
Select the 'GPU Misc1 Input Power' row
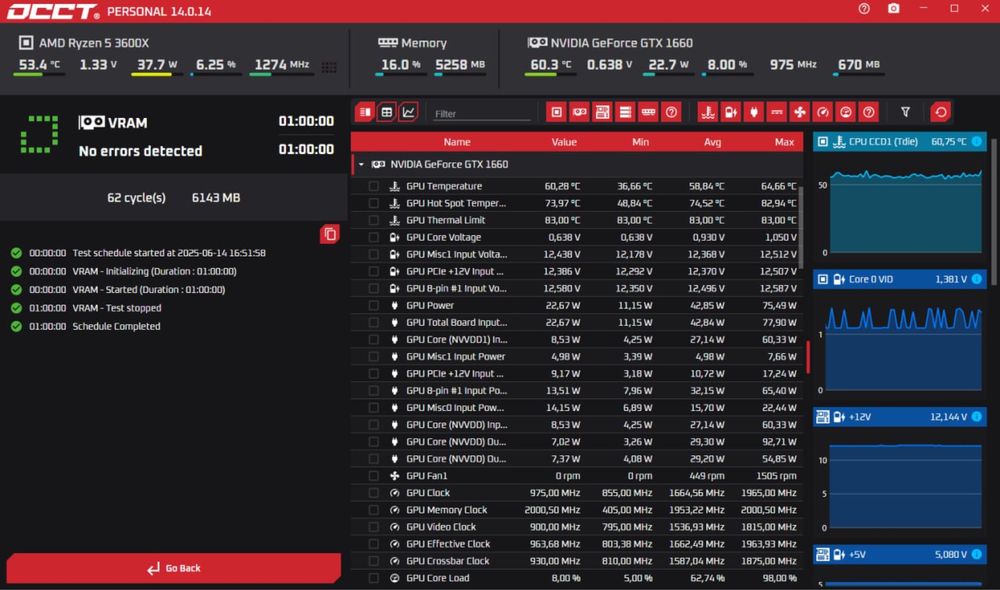point(577,357)
